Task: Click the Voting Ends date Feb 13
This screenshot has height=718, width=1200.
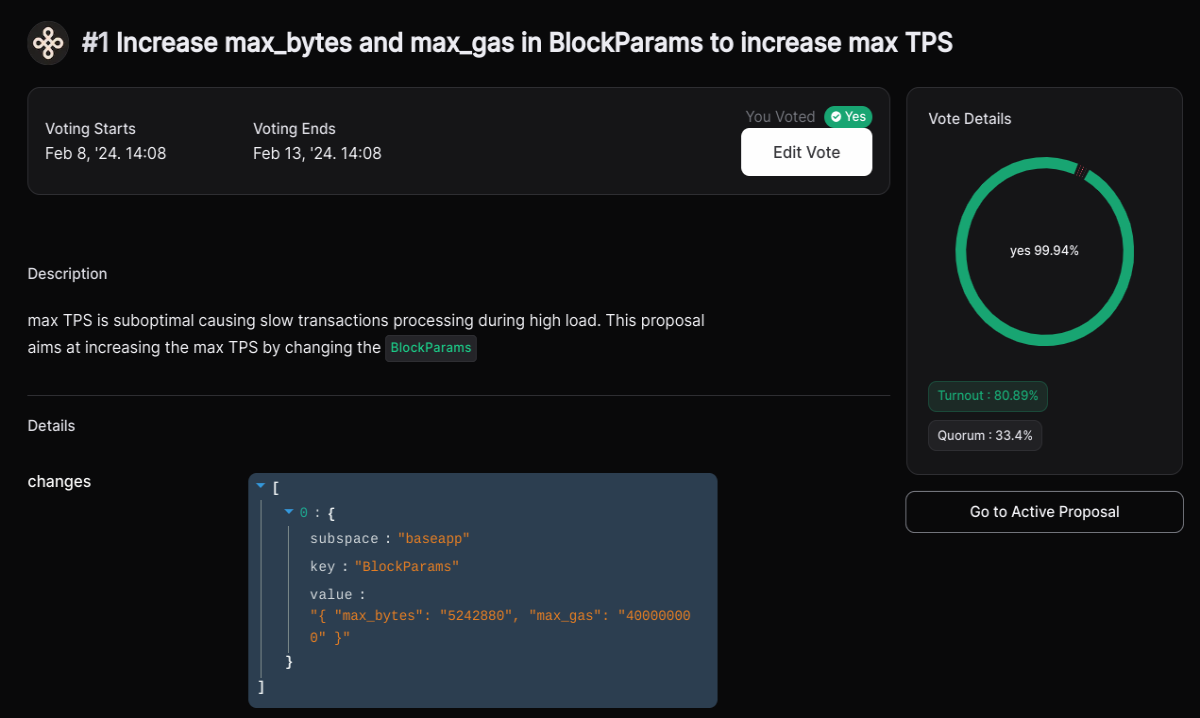Action: (317, 154)
